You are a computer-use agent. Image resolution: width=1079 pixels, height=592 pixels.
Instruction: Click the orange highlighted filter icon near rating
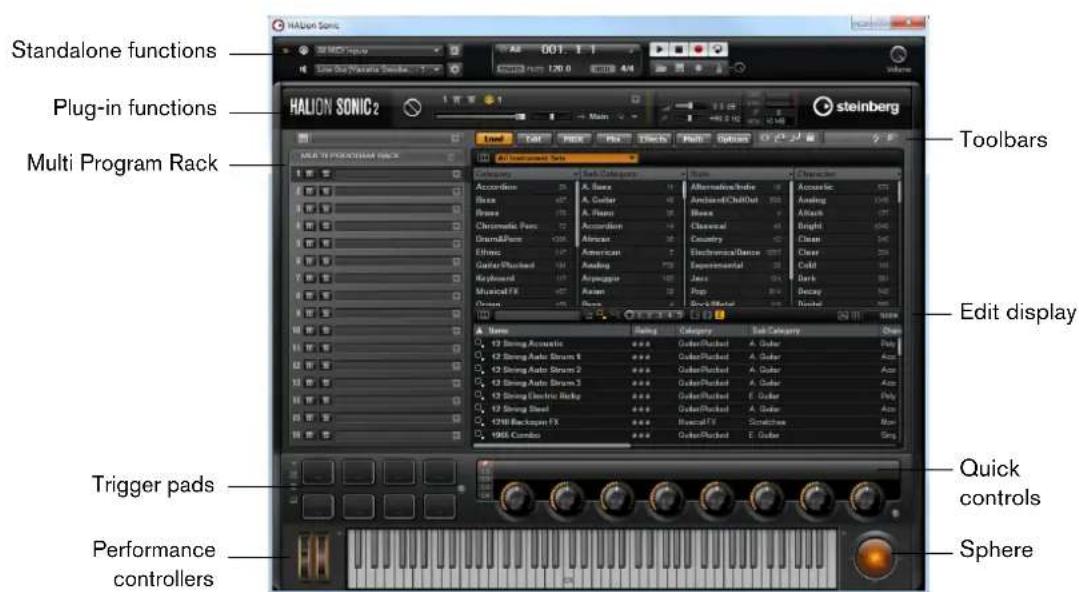coord(719,315)
